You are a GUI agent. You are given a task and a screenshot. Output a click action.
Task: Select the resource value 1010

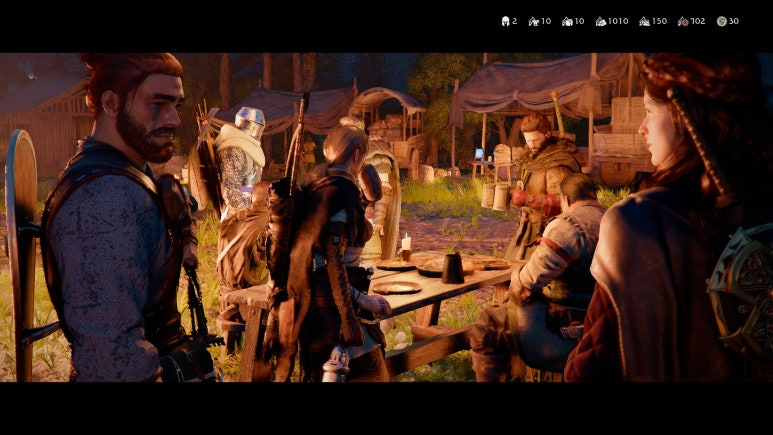click(x=618, y=21)
